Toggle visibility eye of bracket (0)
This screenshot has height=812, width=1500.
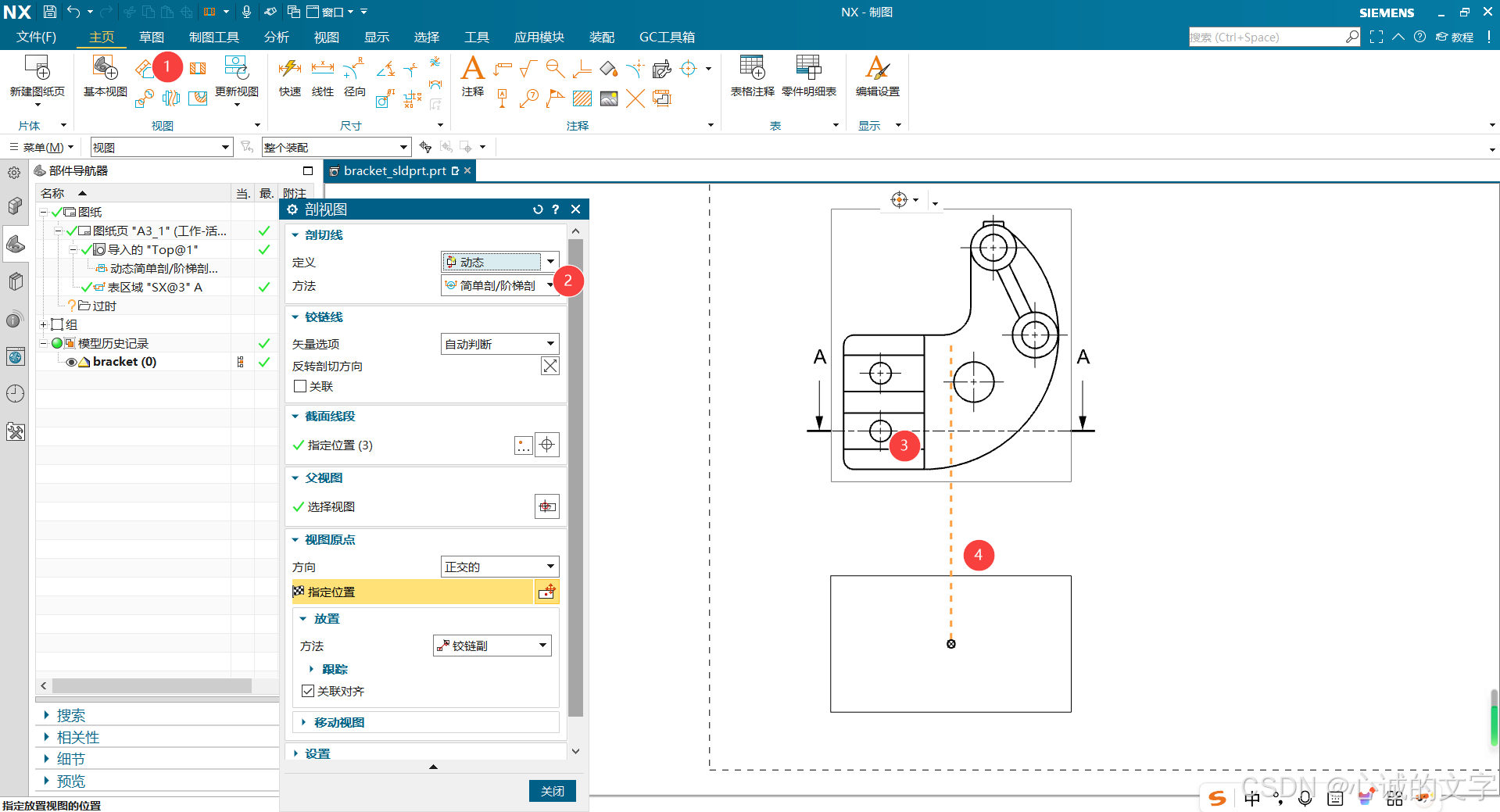click(71, 362)
